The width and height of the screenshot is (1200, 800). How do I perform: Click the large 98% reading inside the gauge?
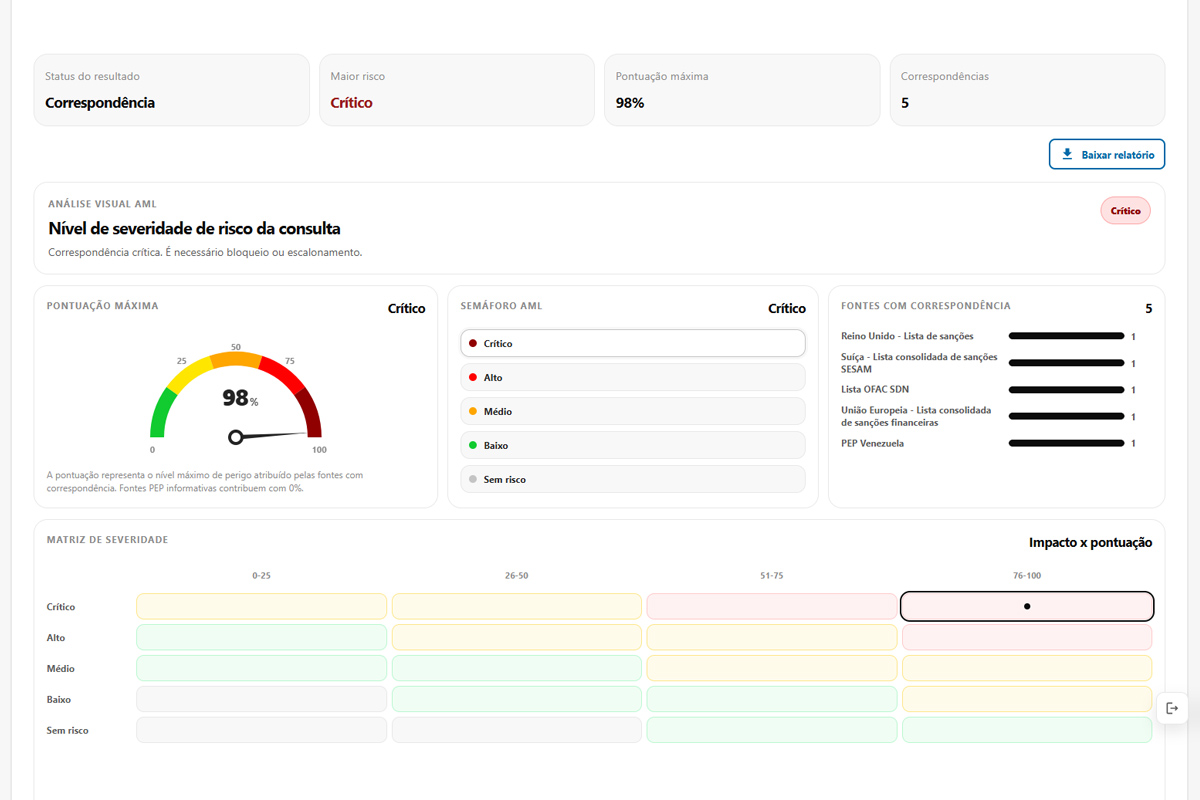coord(240,398)
